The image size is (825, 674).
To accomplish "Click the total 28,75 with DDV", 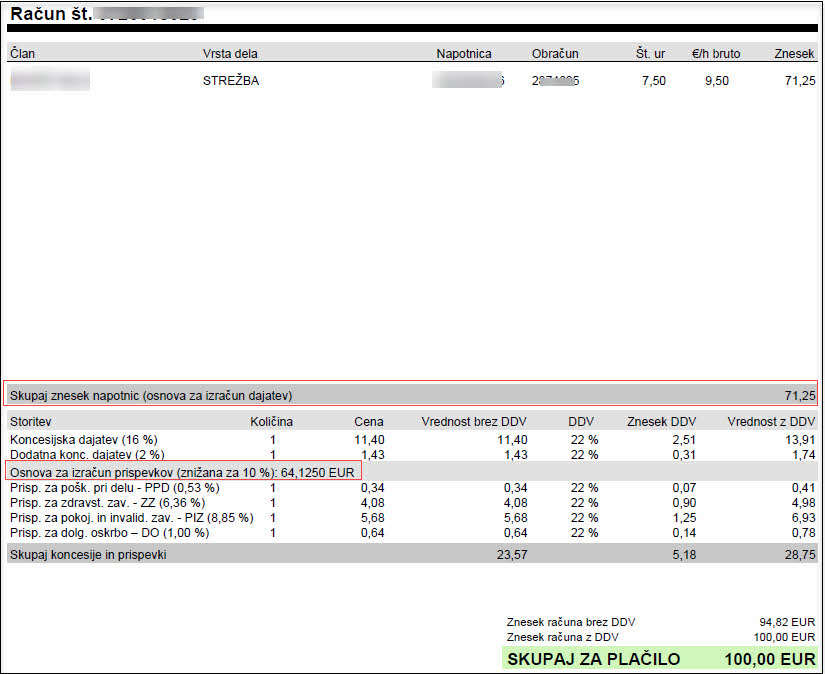I will [x=800, y=555].
